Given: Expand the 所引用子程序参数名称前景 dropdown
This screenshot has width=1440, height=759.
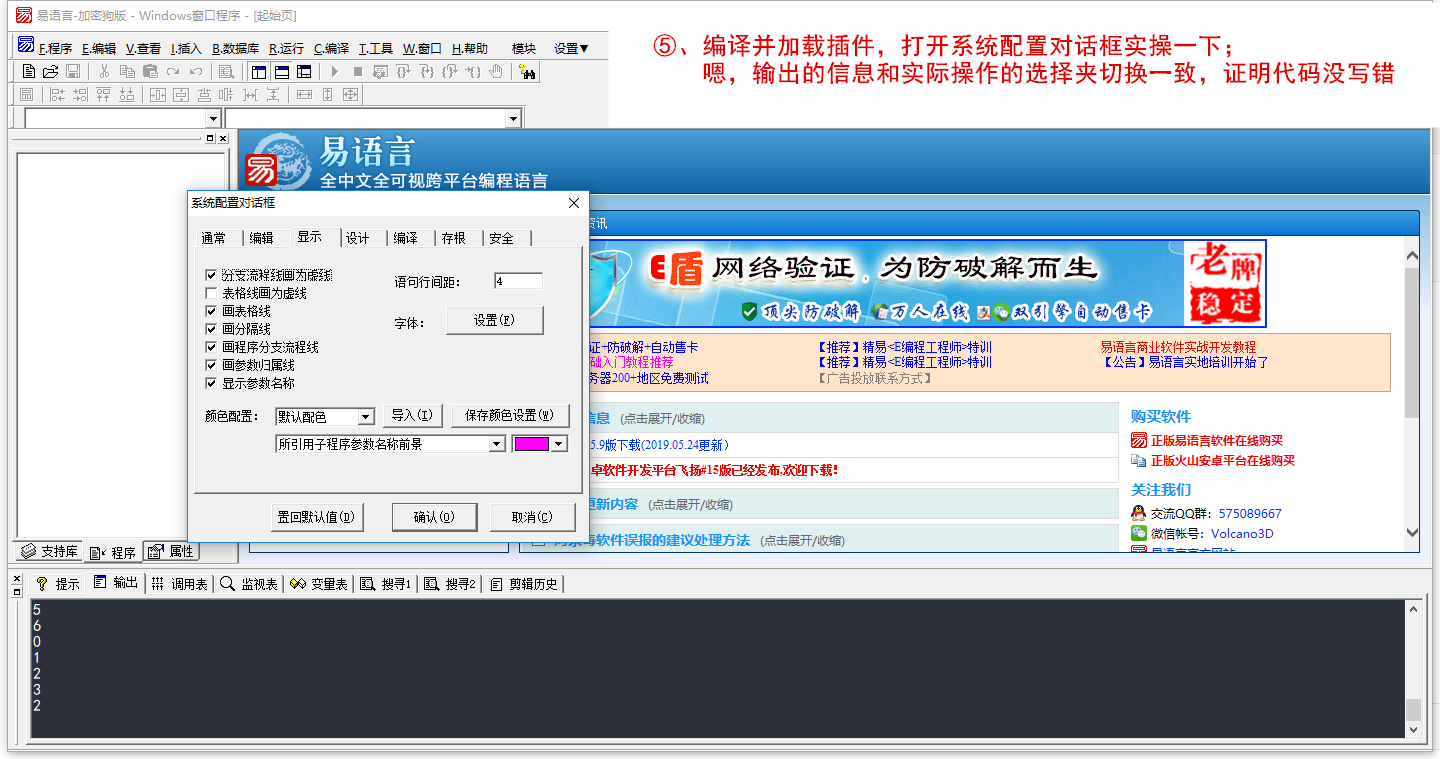Looking at the screenshot, I should click(497, 444).
